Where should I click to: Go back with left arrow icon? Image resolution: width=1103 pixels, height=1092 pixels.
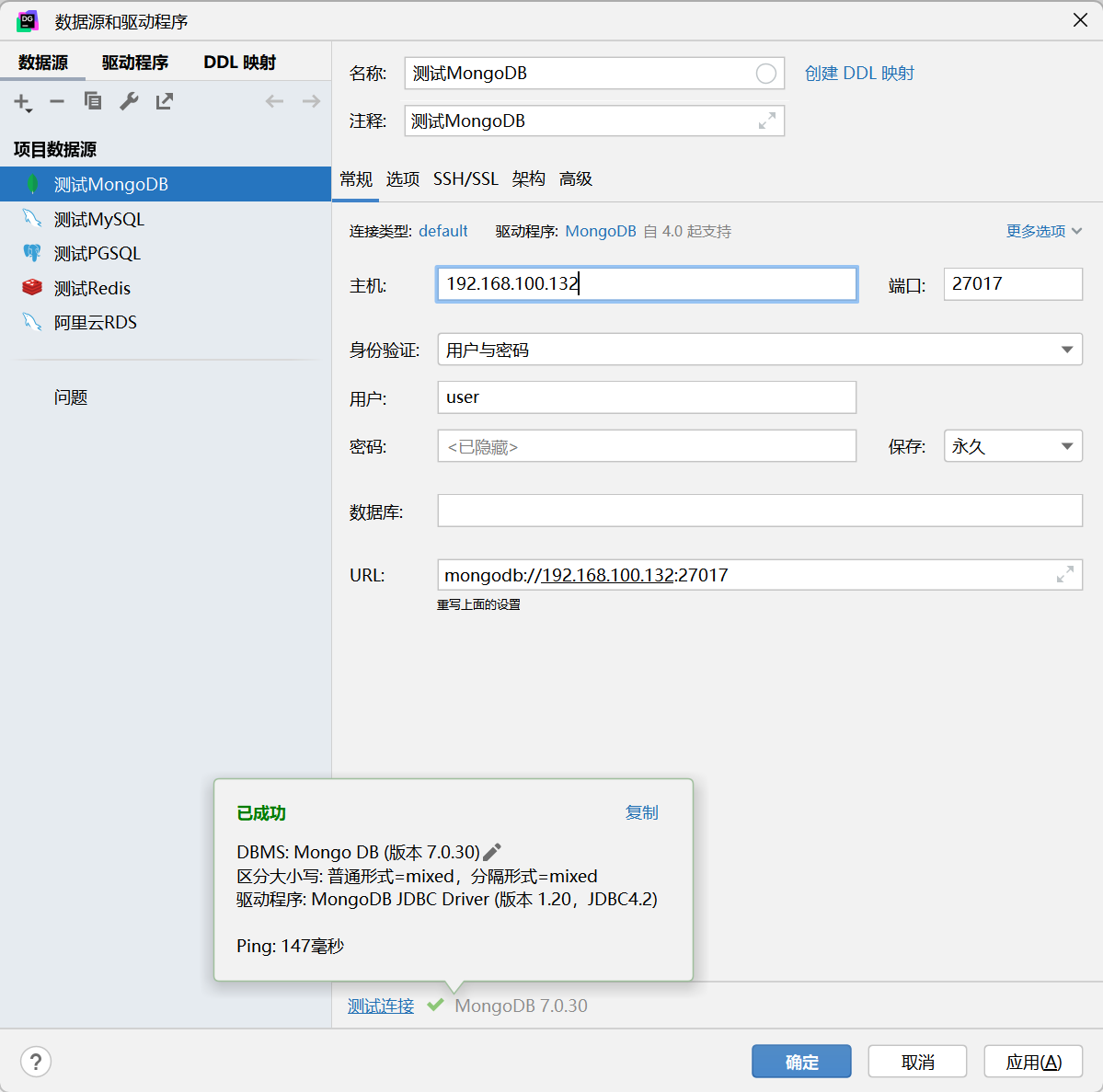(x=274, y=101)
